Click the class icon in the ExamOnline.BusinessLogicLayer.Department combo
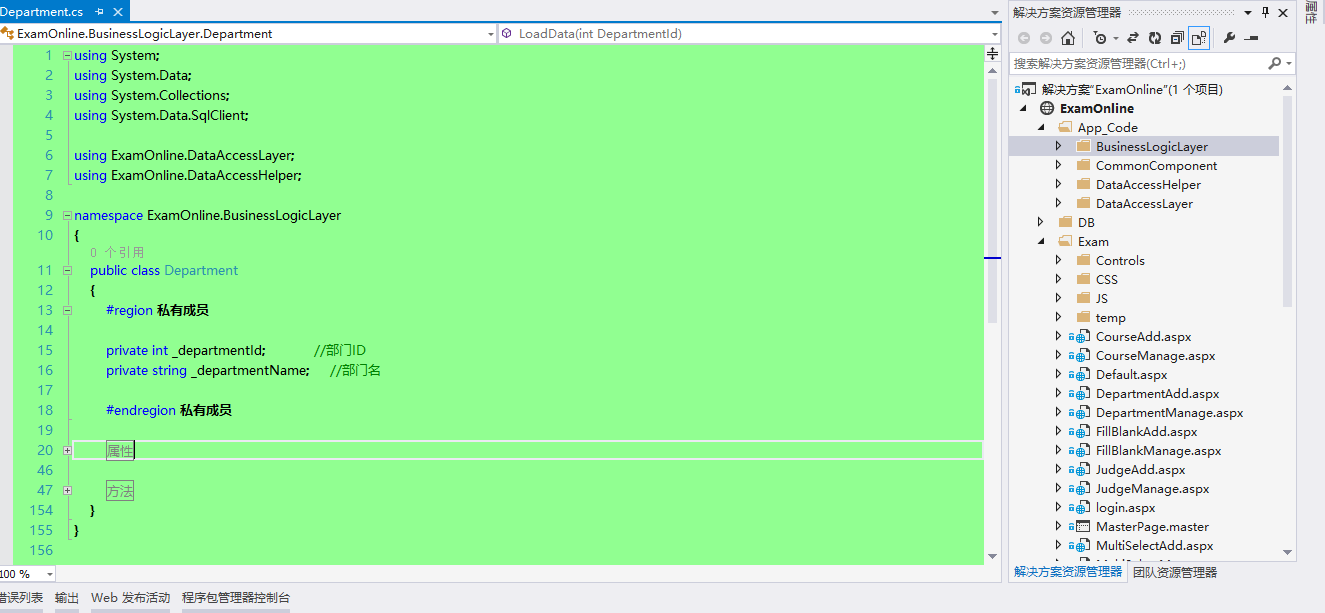The image size is (1325, 613). [7, 33]
